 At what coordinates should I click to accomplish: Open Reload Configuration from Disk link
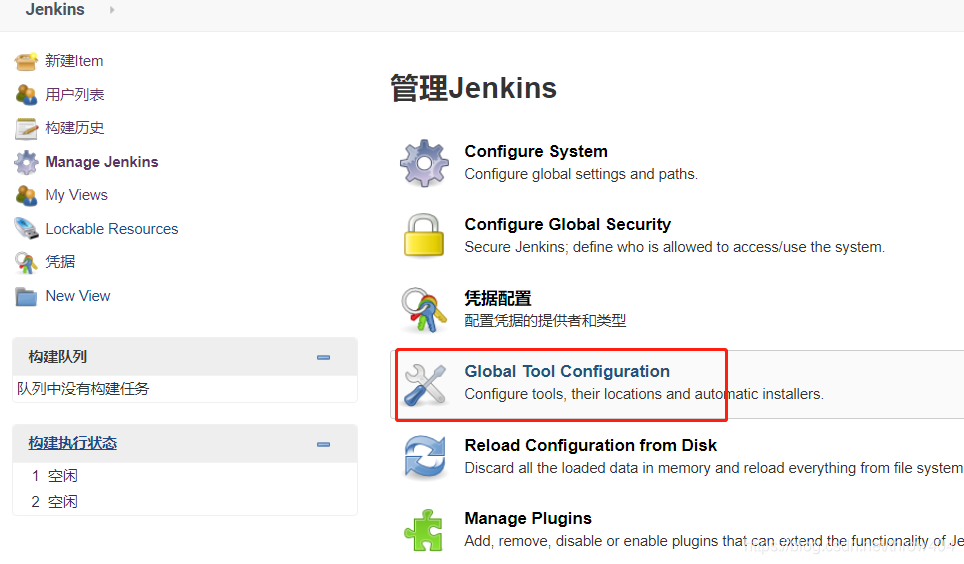[x=591, y=445]
